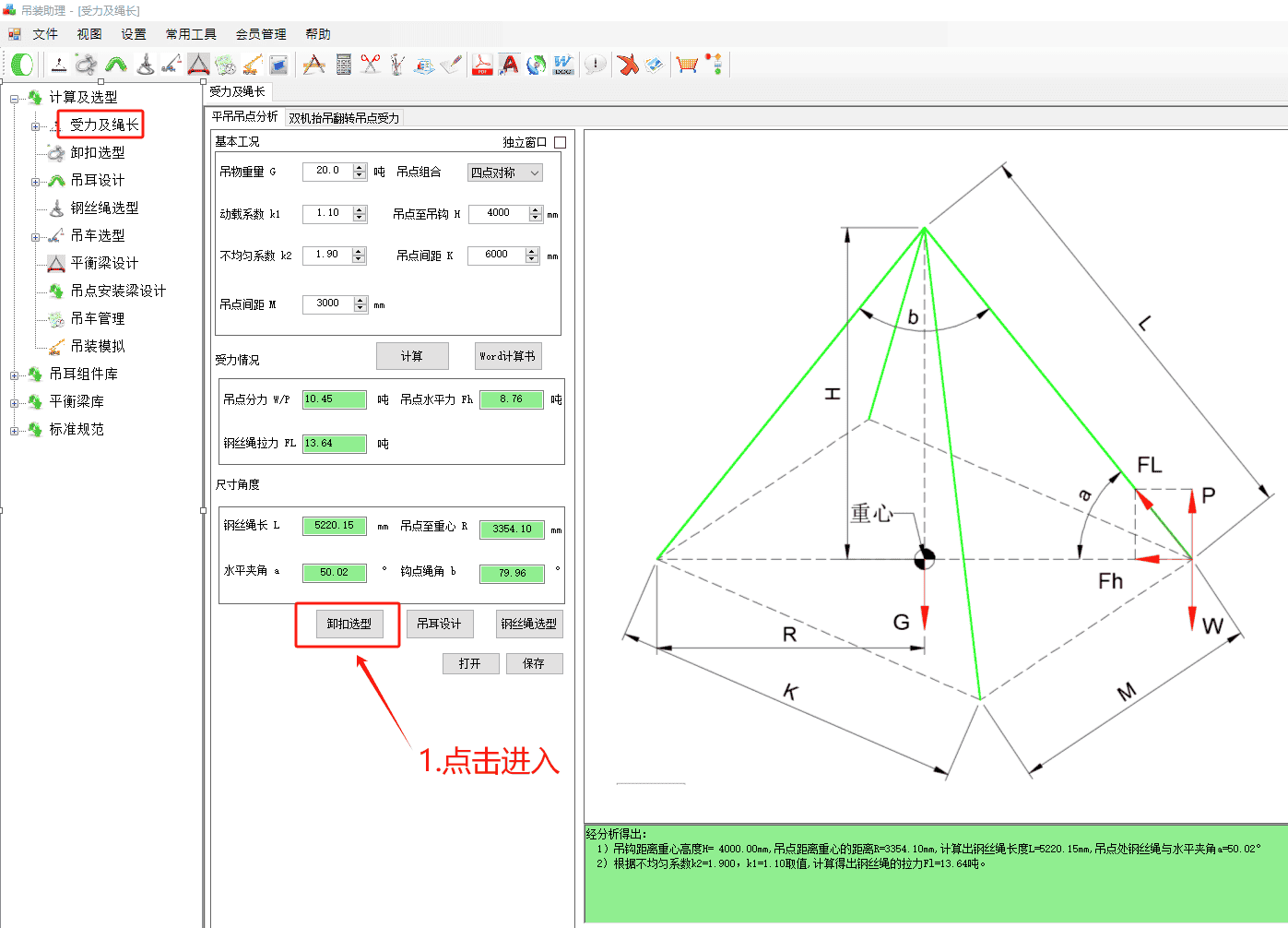This screenshot has width=1288, height=928.
Task: Click the 卸扣选型 button
Action: 349,625
